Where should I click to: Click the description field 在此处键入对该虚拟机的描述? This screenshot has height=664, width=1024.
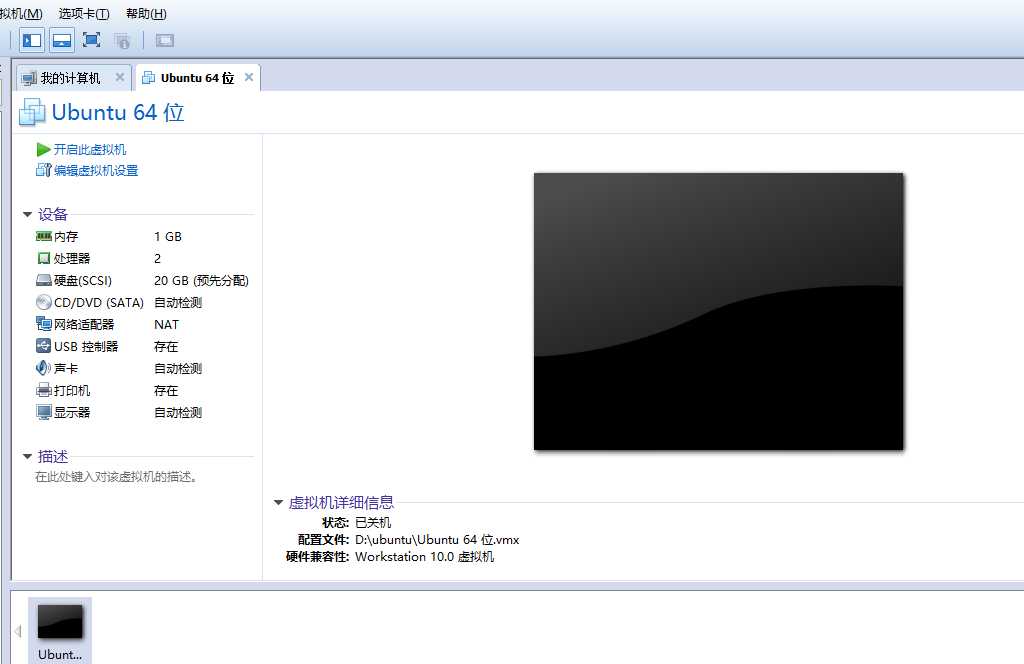[116, 477]
